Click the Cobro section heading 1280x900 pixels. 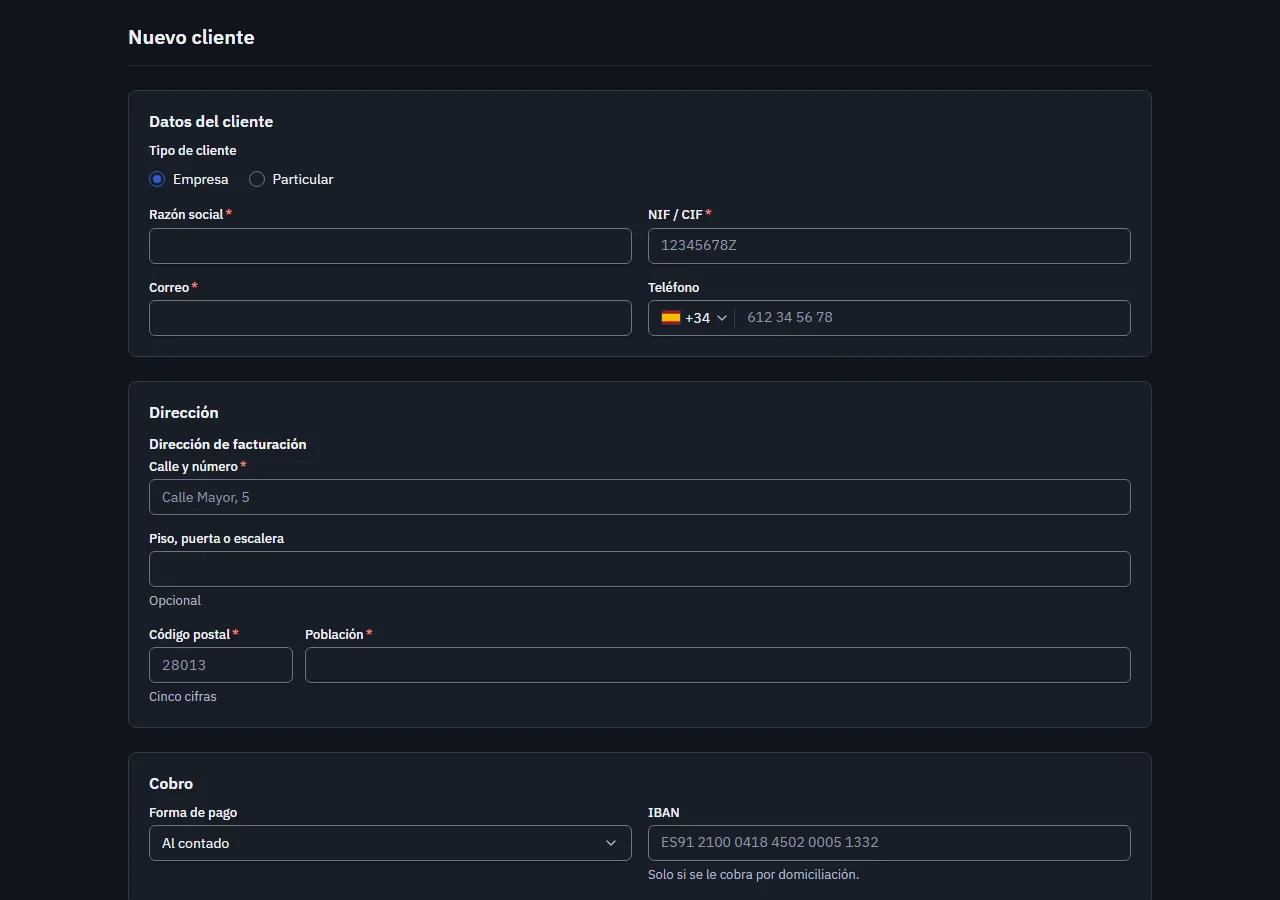pyautogui.click(x=171, y=783)
